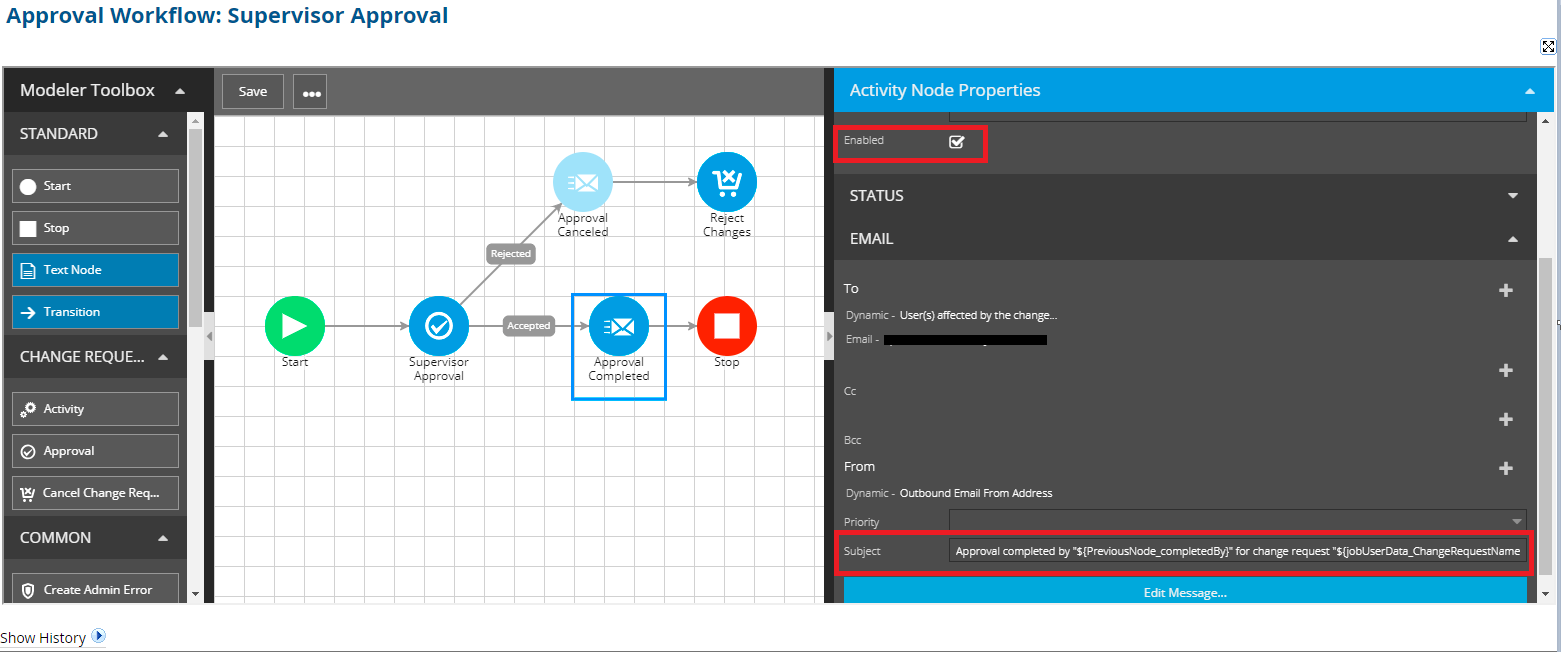Image resolution: width=1561 pixels, height=652 pixels.
Task: Select the Stop node tool
Action: click(x=94, y=228)
